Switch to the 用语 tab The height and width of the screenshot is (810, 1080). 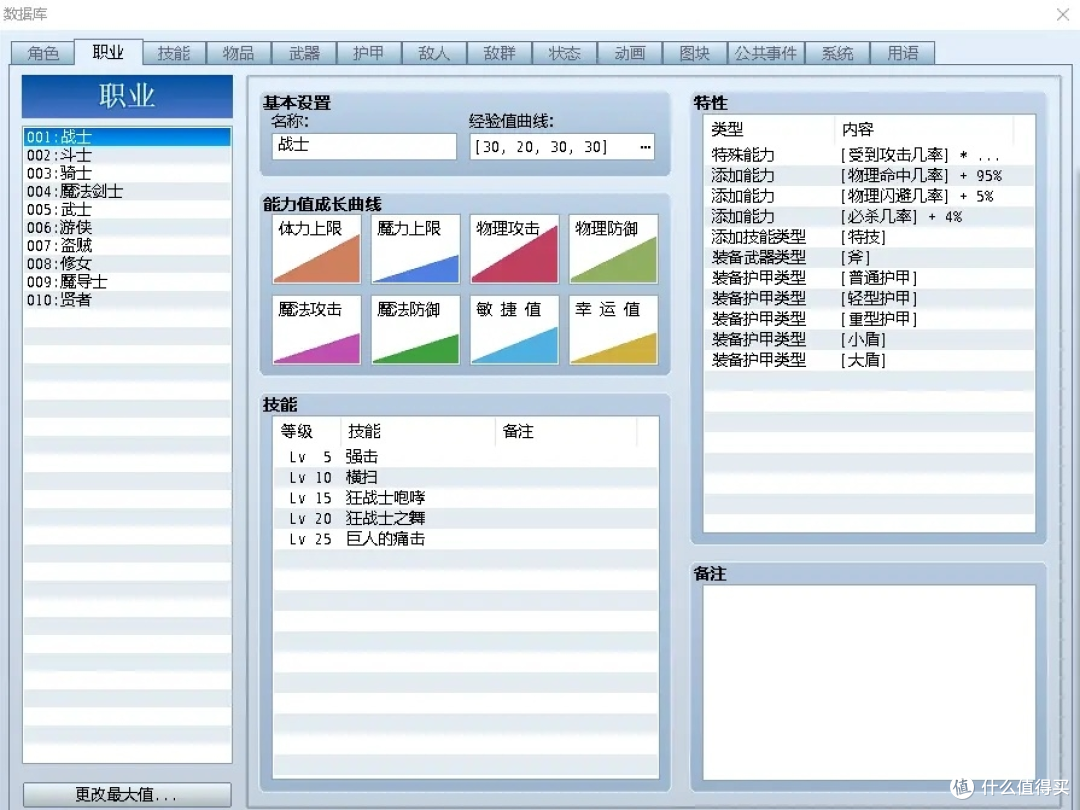point(902,53)
